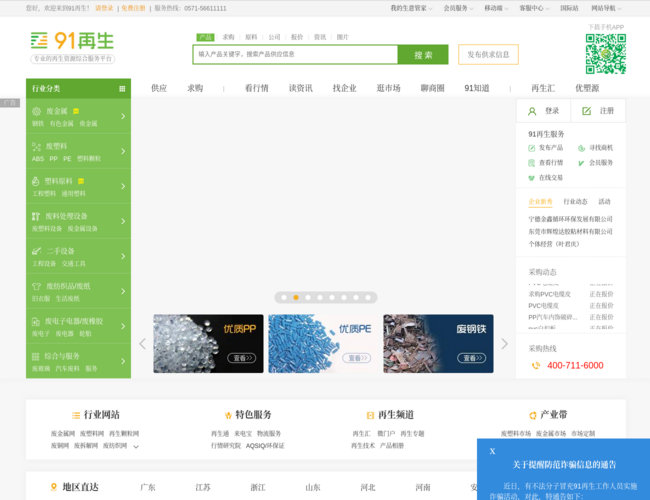Click the 废金属 gear category icon
This screenshot has height=500, width=650.
[x=37, y=111]
